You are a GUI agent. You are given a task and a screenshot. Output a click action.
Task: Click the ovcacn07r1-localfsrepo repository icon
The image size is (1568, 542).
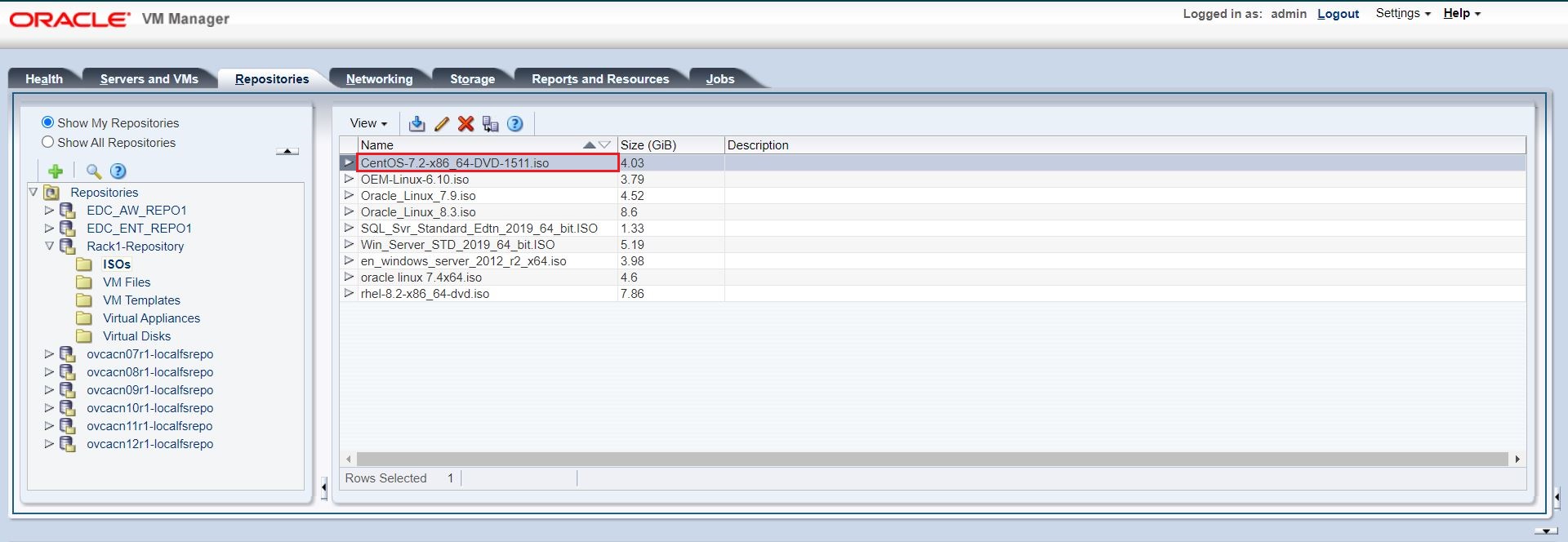pos(68,354)
